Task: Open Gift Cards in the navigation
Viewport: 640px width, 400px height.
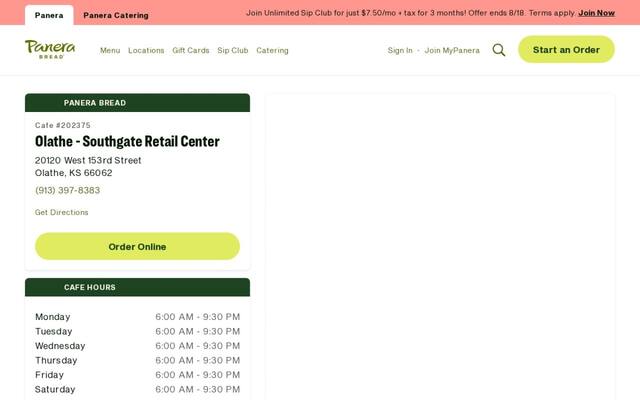Action: [x=191, y=50]
